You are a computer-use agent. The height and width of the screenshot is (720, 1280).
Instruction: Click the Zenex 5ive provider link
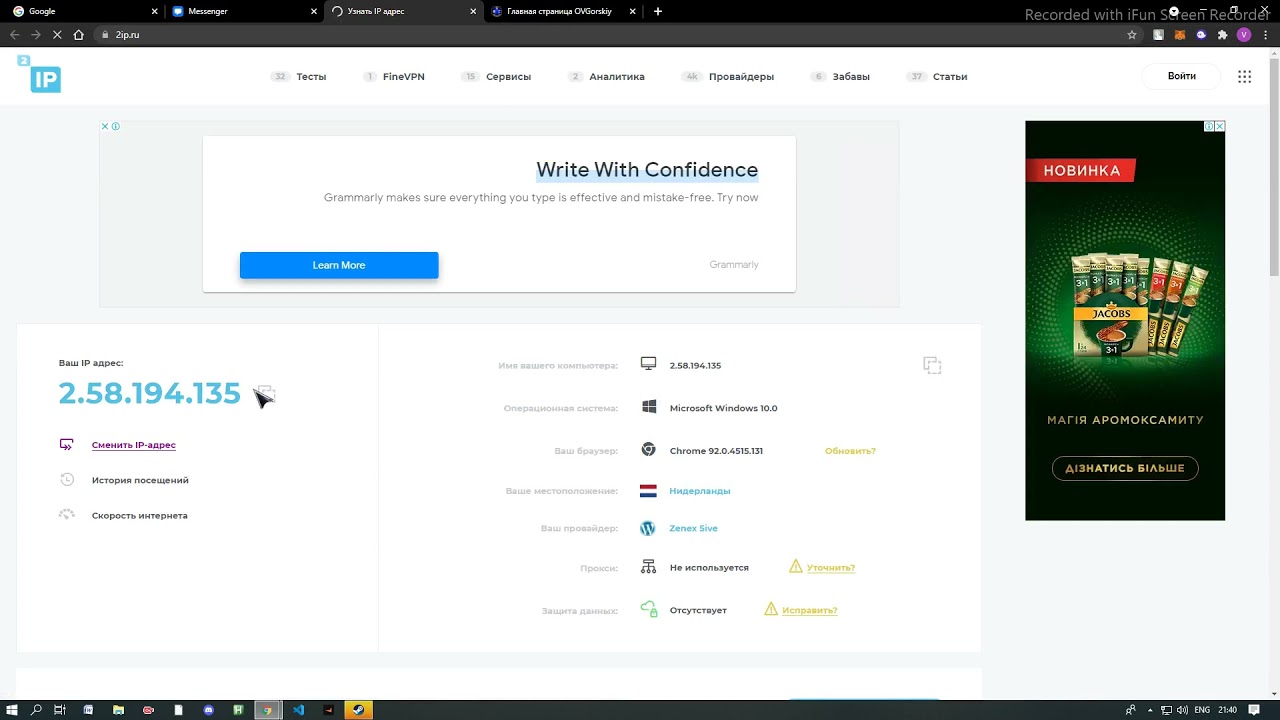point(693,528)
